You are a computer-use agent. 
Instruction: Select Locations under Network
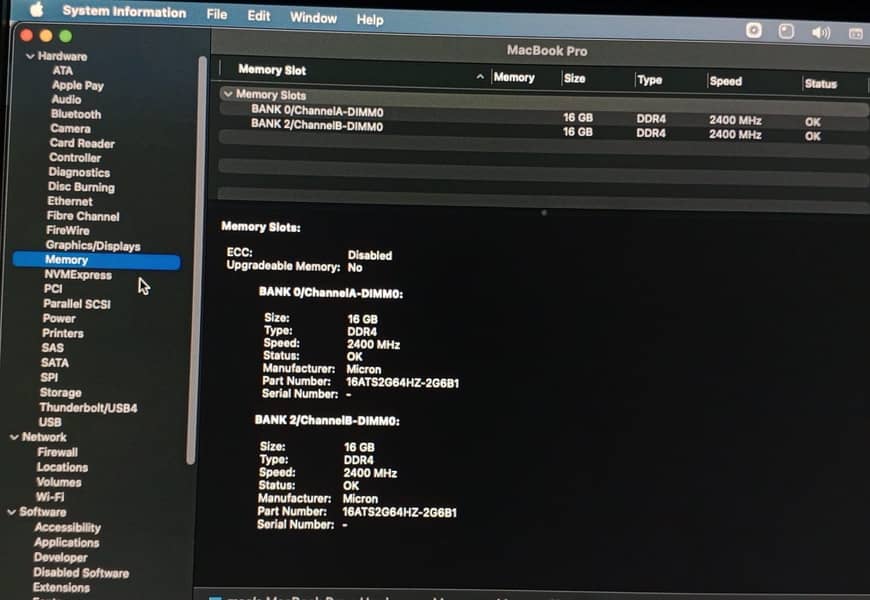(62, 467)
